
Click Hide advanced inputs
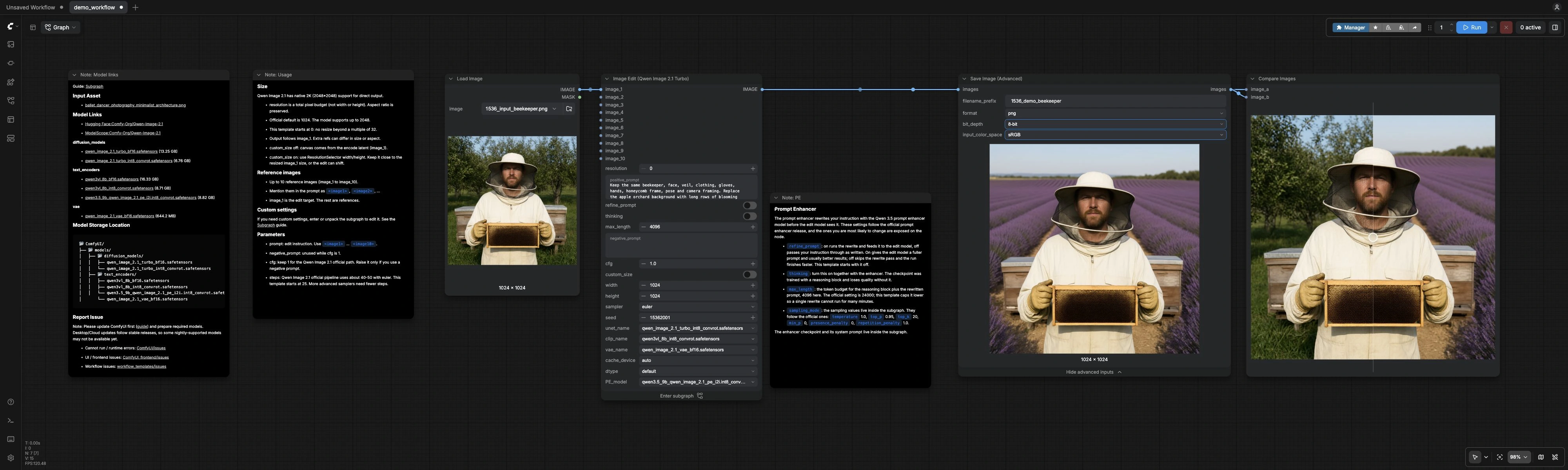[x=1093, y=372]
